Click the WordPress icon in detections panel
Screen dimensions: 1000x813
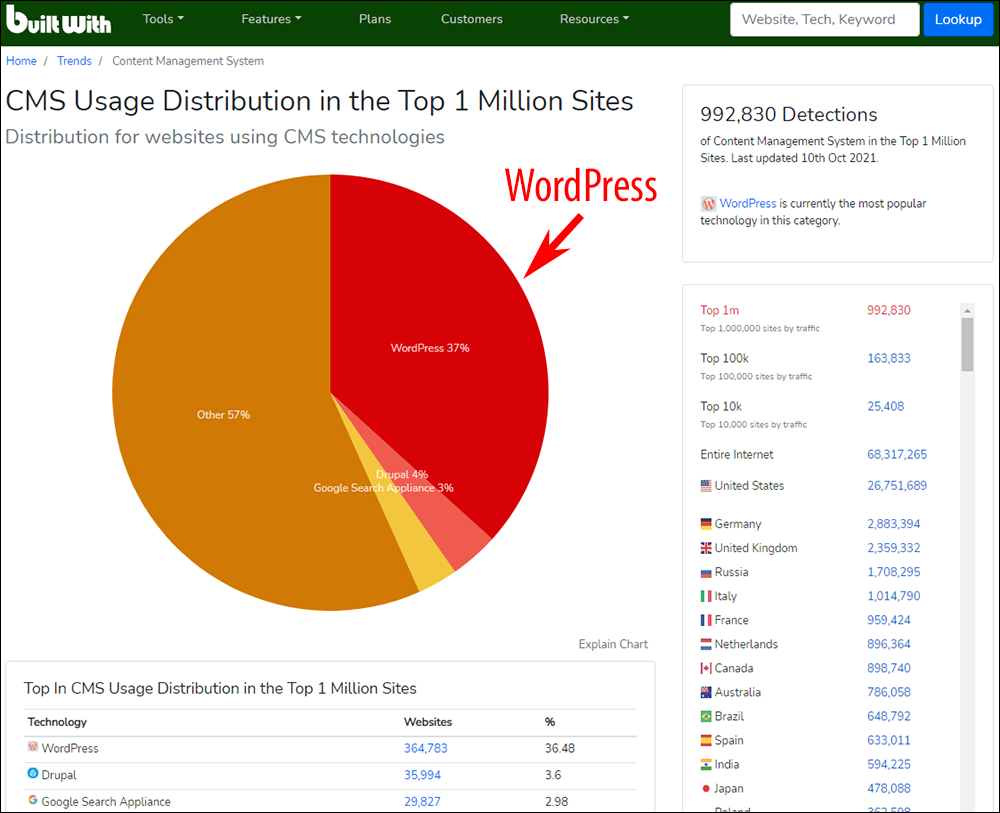click(x=708, y=204)
